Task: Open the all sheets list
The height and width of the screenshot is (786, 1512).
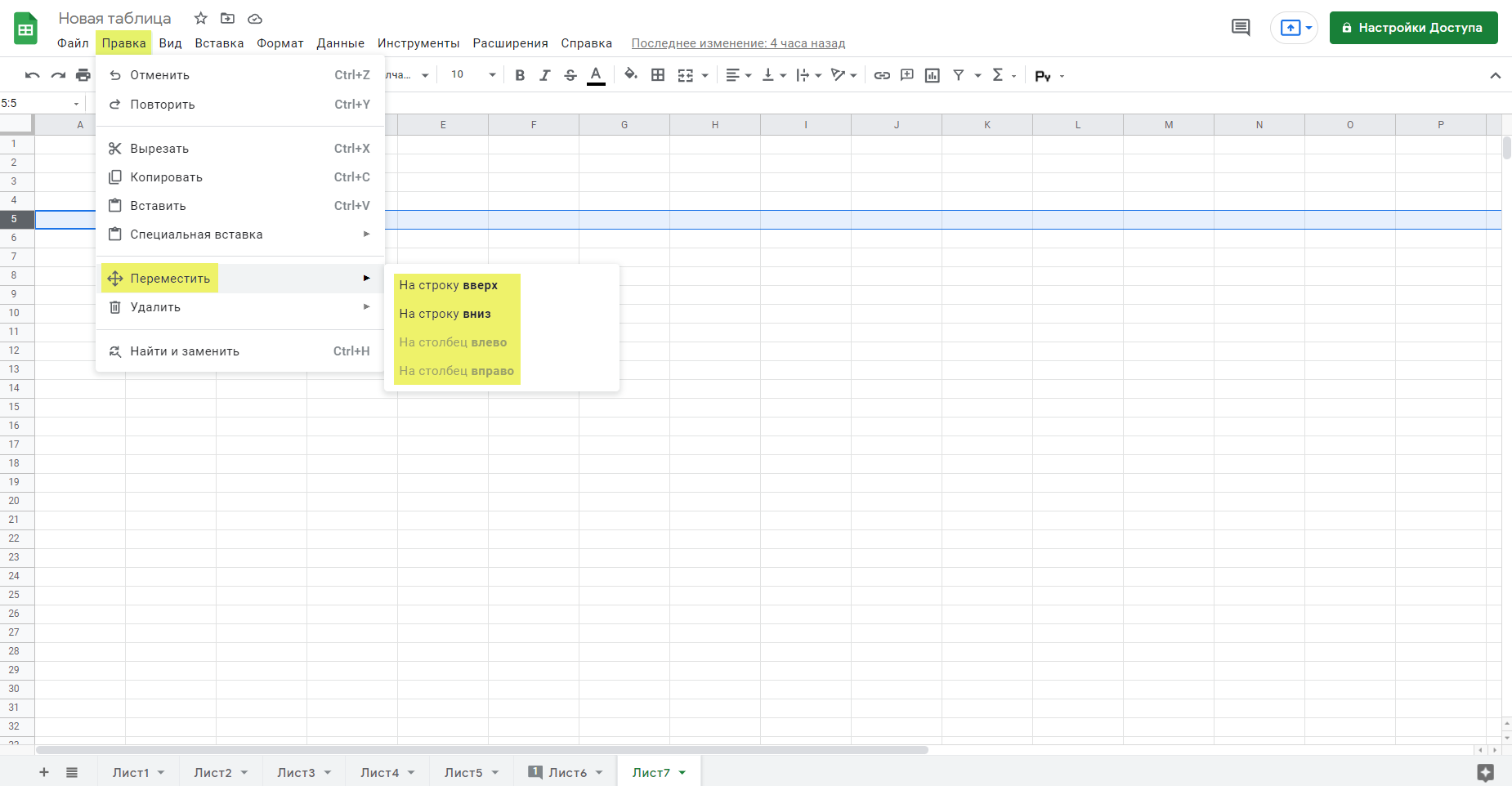Action: 72,772
